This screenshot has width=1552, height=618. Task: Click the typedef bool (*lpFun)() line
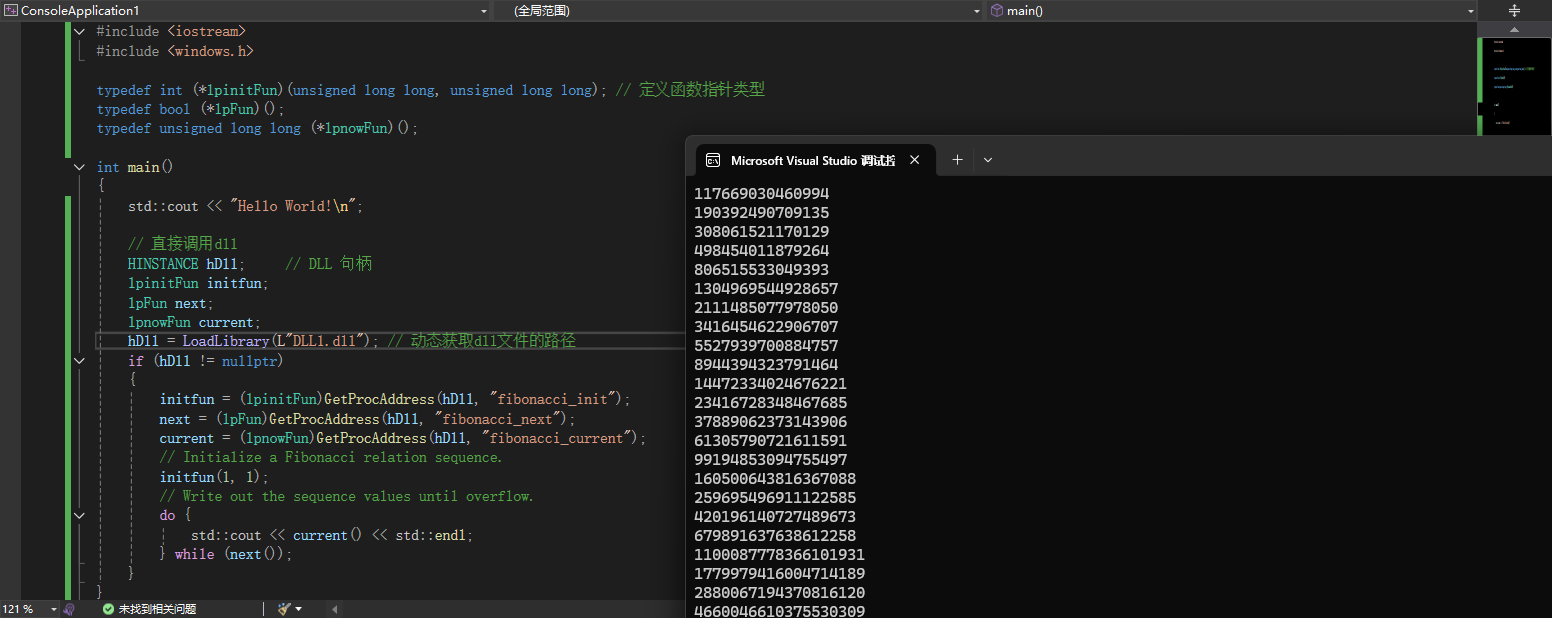(191, 109)
